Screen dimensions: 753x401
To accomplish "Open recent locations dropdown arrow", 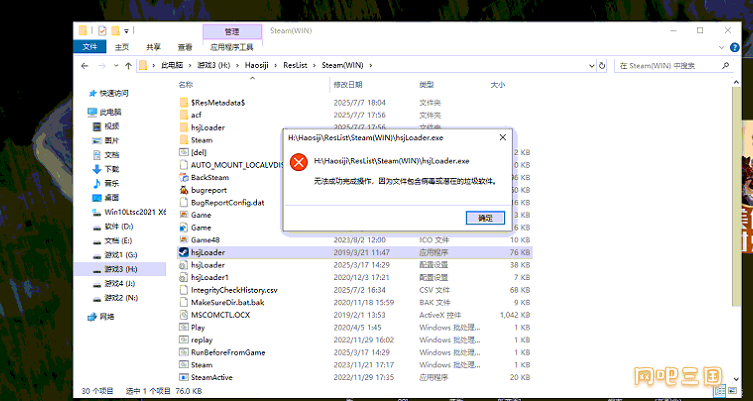I will (116, 66).
